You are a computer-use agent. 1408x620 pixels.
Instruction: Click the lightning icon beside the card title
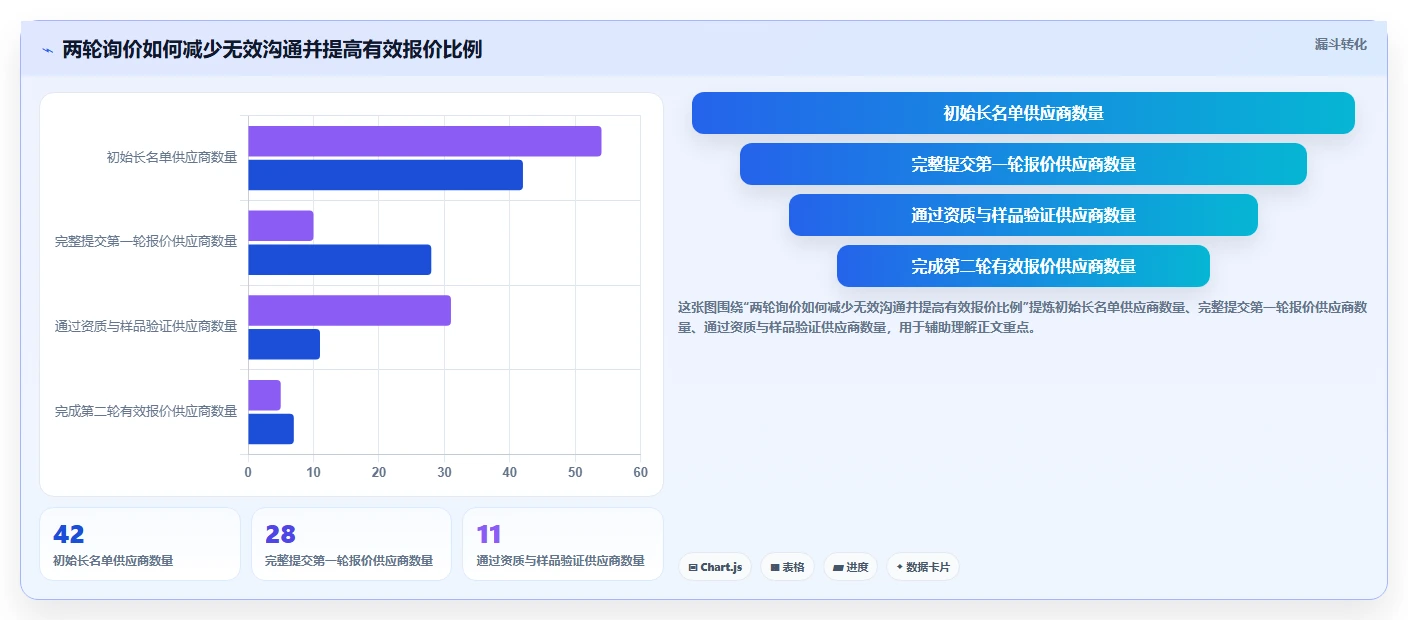47,49
